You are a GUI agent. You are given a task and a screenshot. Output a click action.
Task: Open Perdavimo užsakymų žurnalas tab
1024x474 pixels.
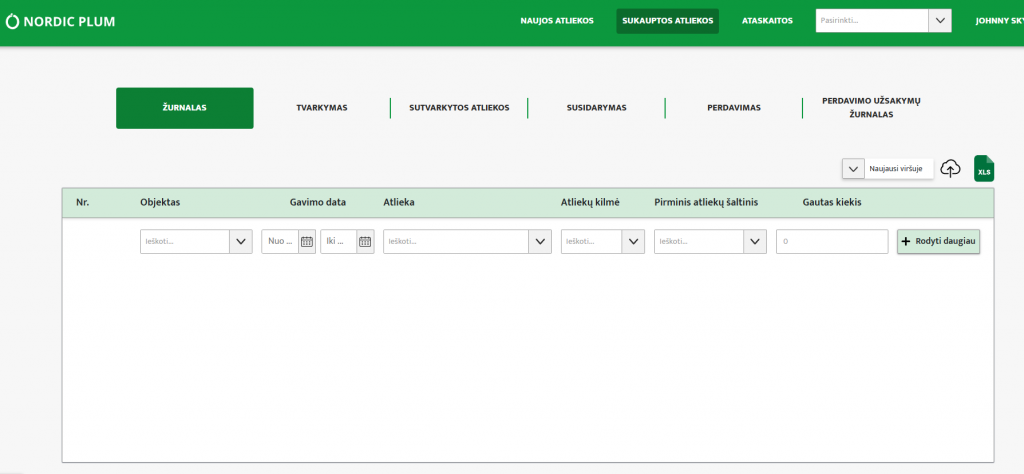coord(870,108)
